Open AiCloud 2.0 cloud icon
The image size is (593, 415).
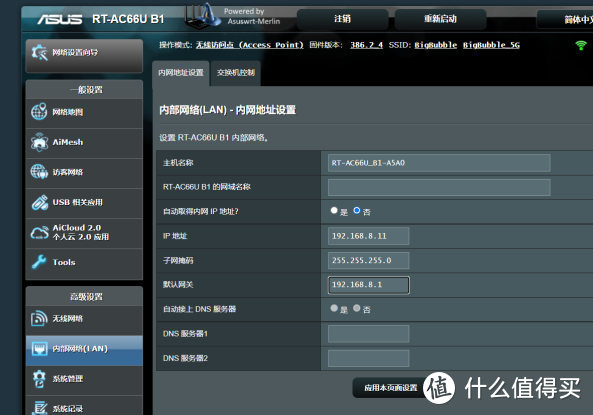click(x=39, y=232)
